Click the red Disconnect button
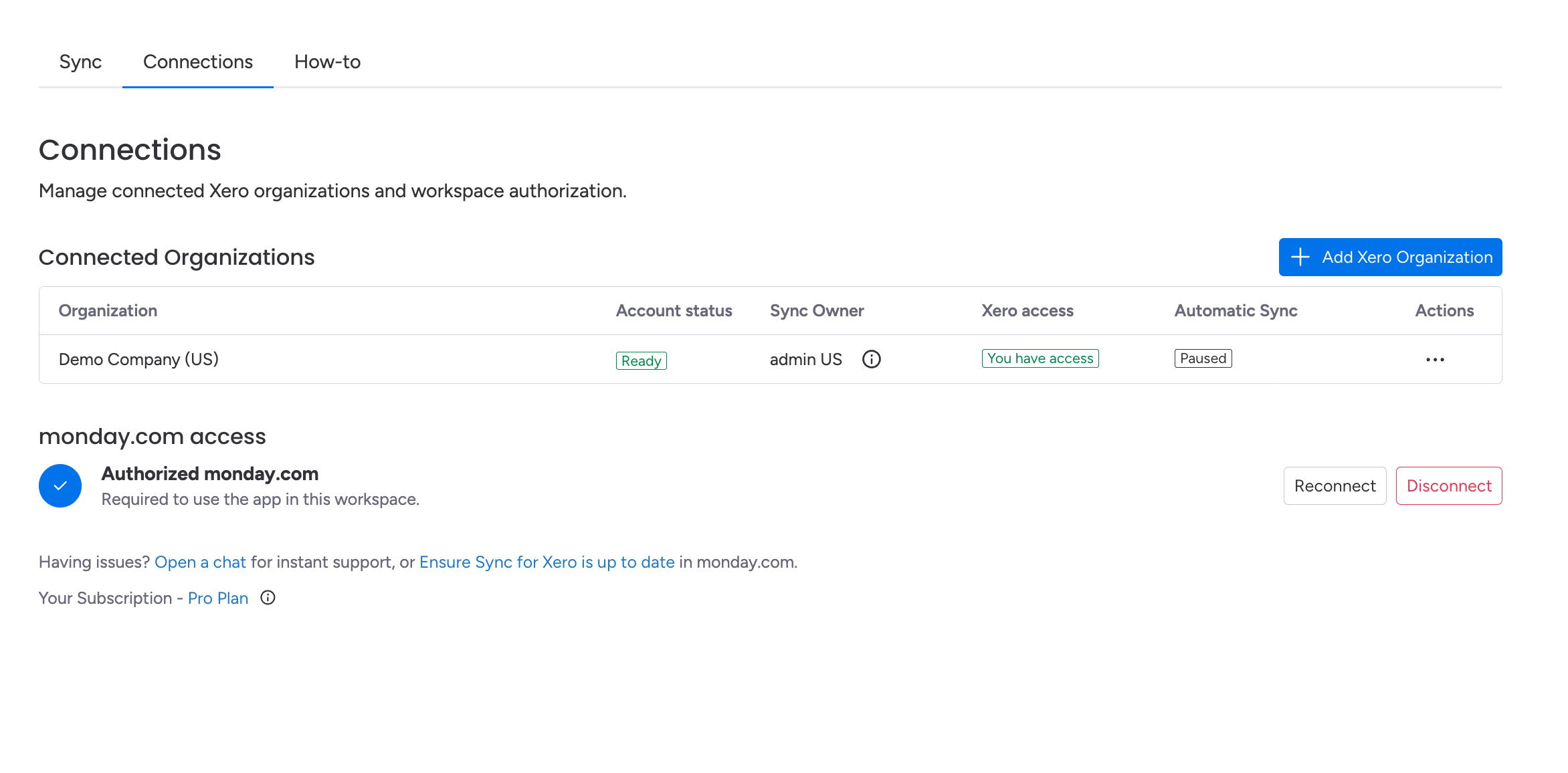Image resolution: width=1568 pixels, height=773 pixels. tap(1449, 486)
